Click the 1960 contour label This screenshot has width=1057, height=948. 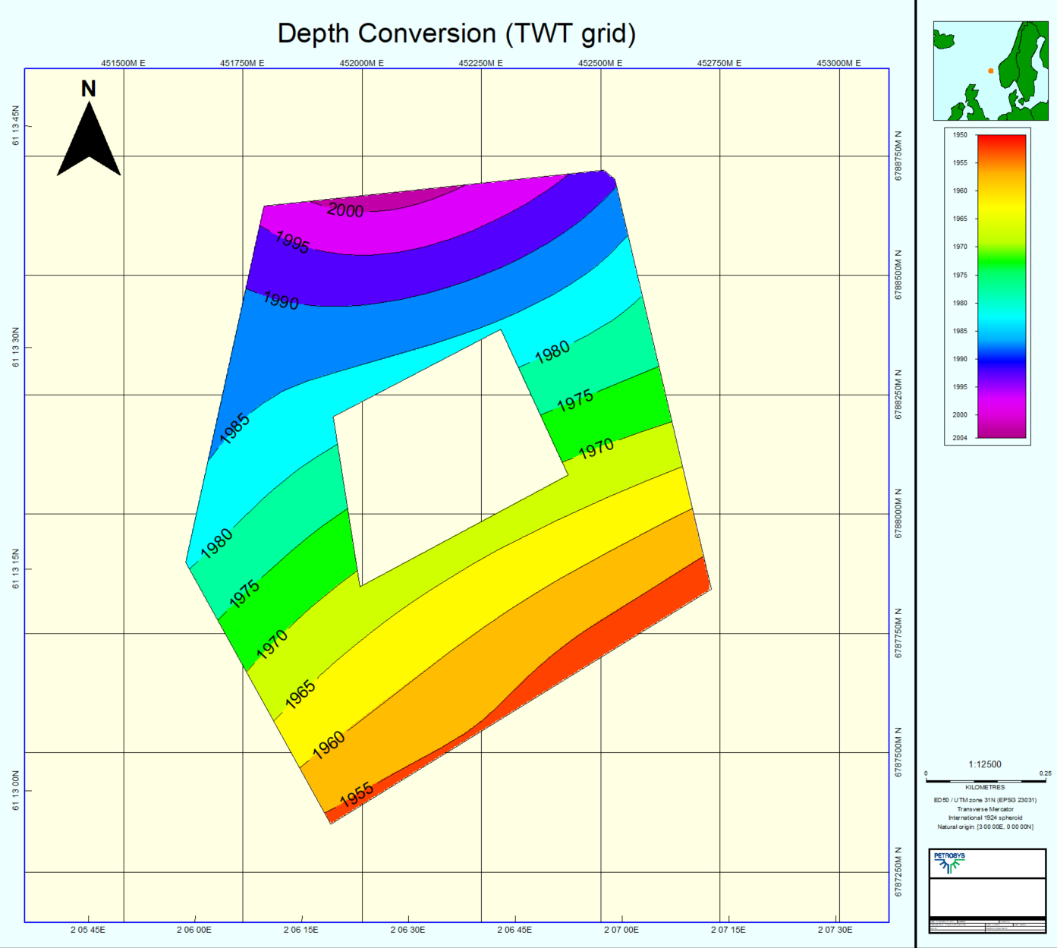tap(328, 745)
